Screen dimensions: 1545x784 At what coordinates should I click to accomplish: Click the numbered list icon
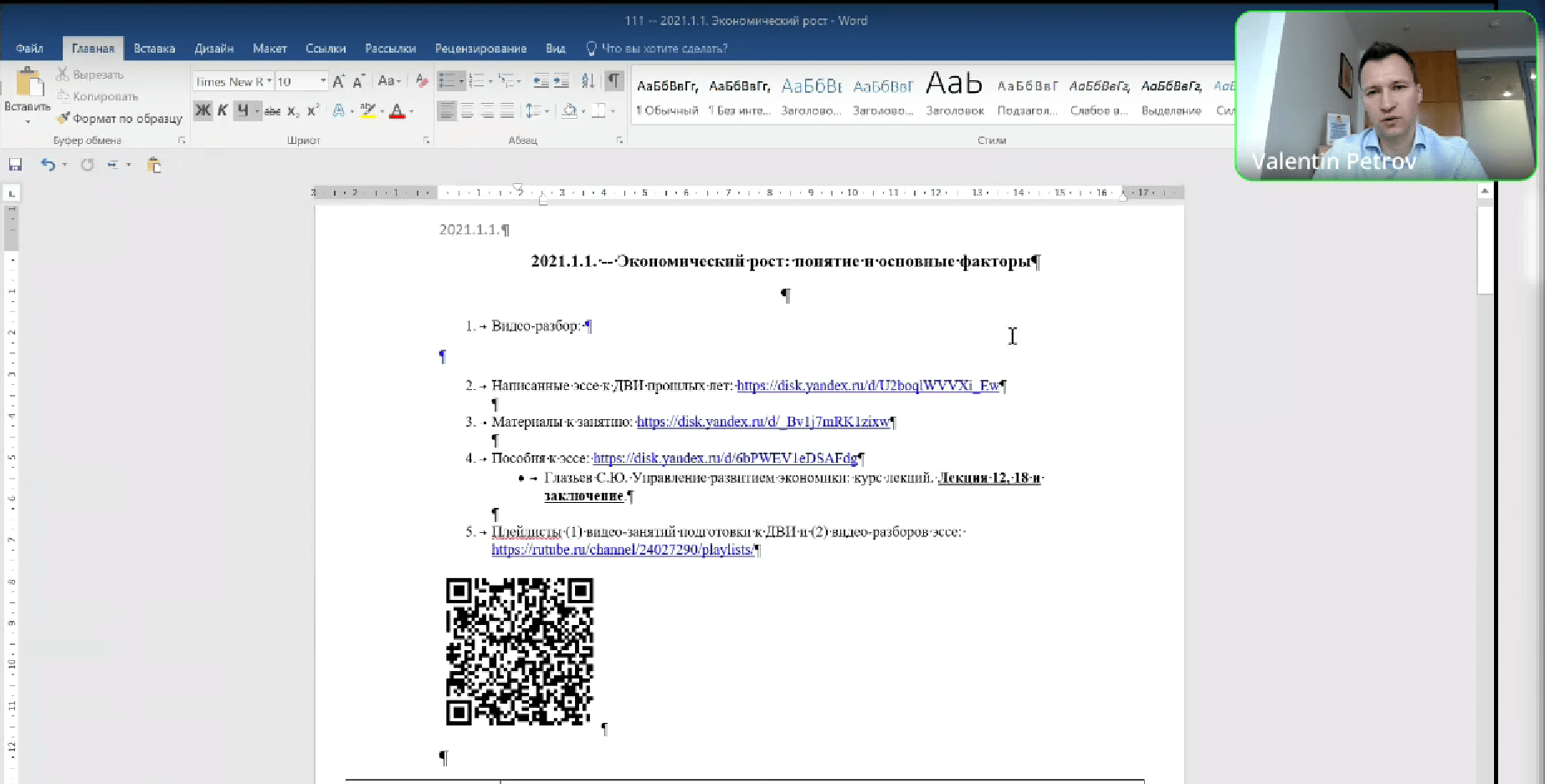pyautogui.click(x=475, y=81)
